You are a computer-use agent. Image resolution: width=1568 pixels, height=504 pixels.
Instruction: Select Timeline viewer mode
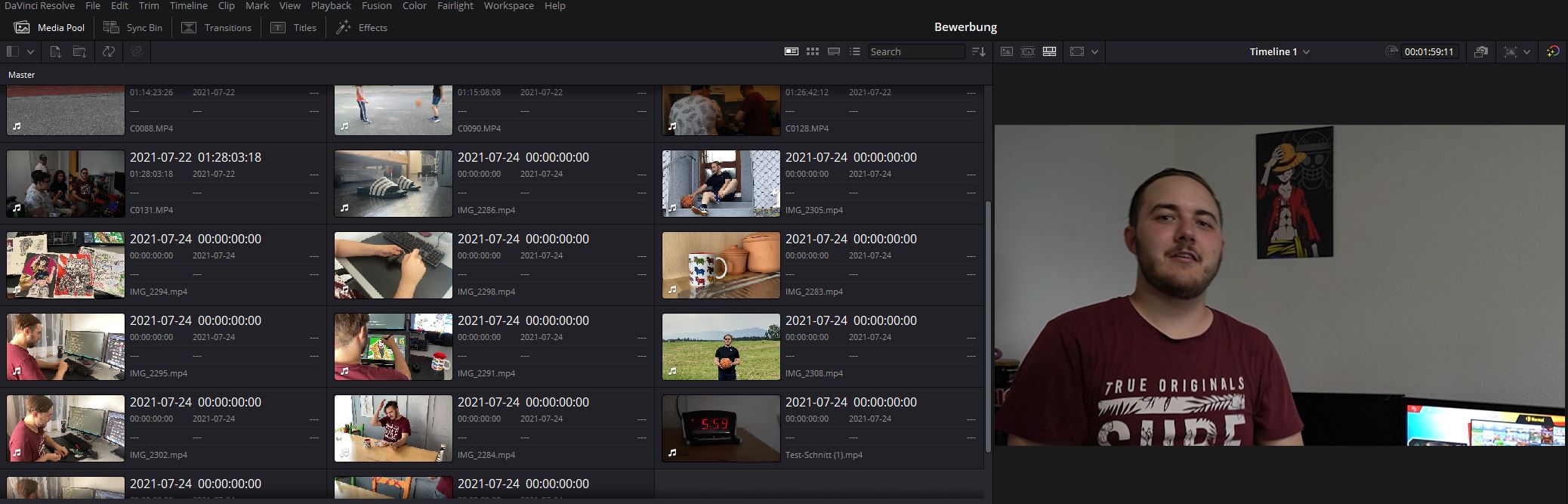(1049, 51)
